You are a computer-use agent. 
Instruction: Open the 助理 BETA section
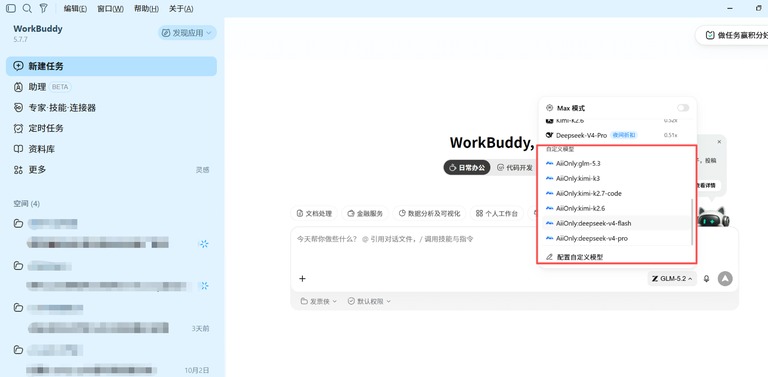pyautogui.click(x=111, y=87)
